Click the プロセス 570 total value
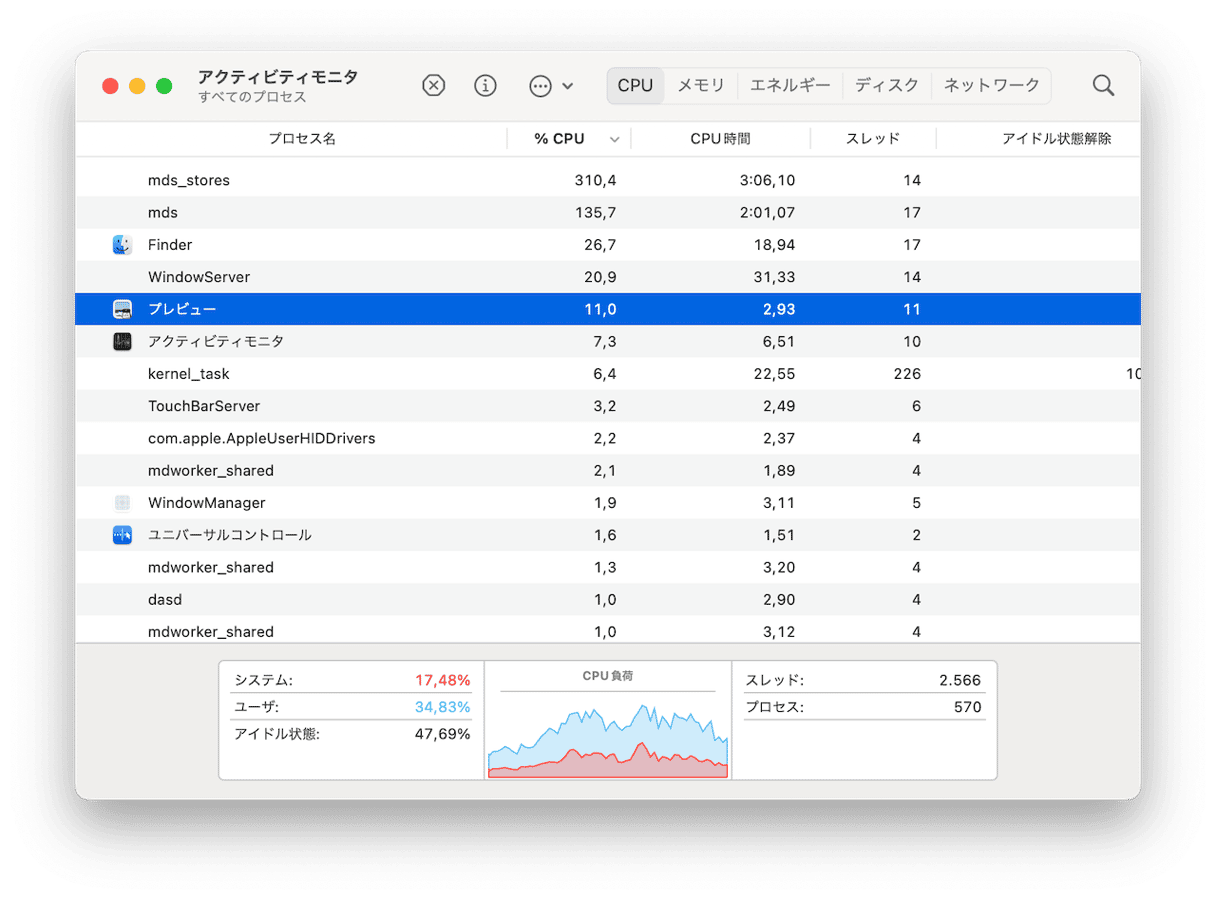1216x899 pixels. click(x=967, y=707)
